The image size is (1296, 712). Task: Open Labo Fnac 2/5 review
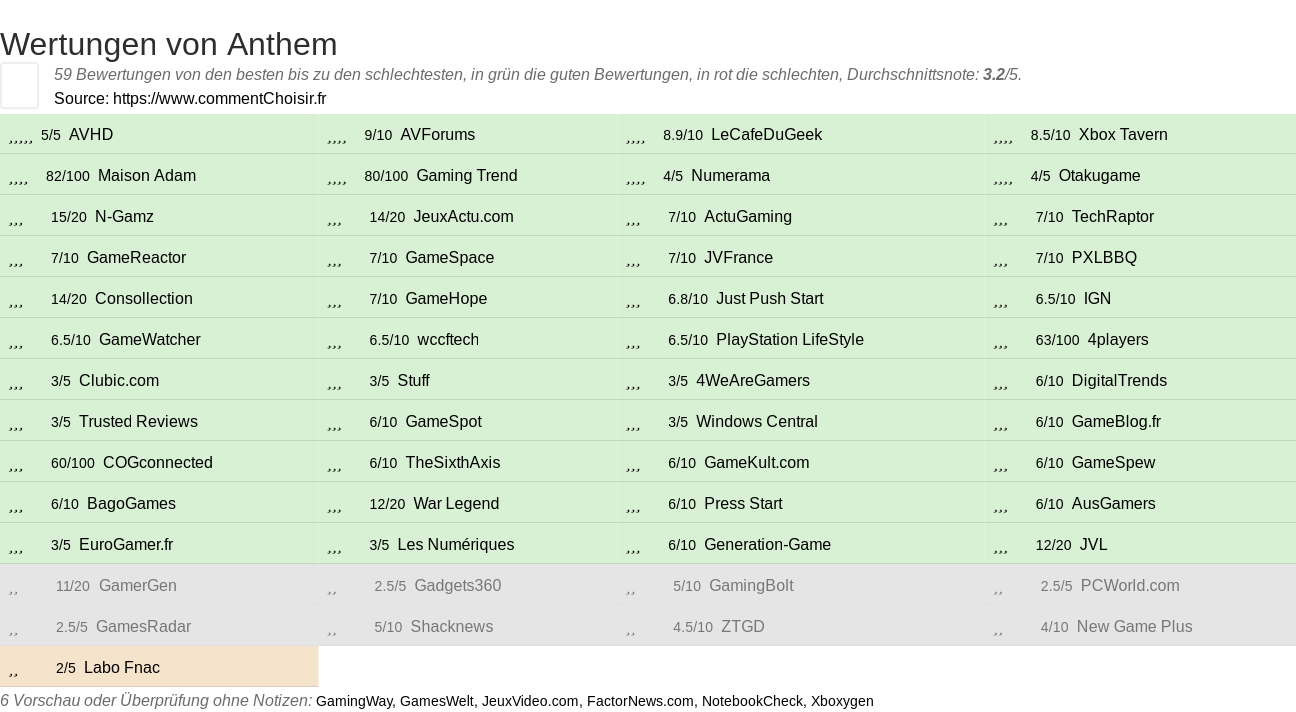coord(122,668)
